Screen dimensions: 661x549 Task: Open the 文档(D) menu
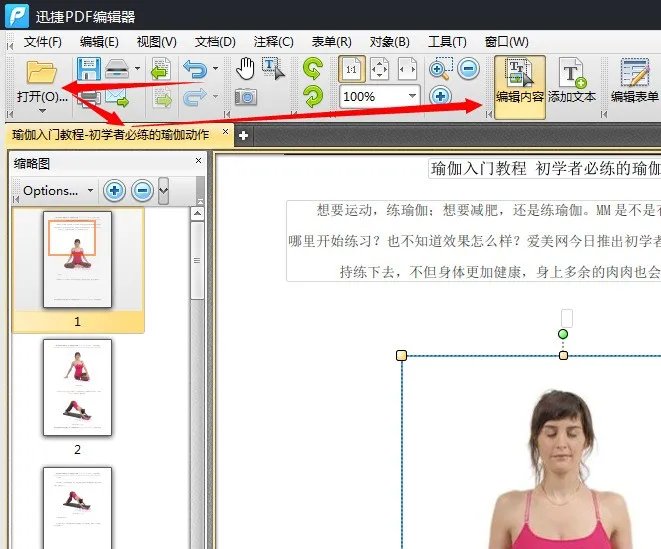(215, 42)
